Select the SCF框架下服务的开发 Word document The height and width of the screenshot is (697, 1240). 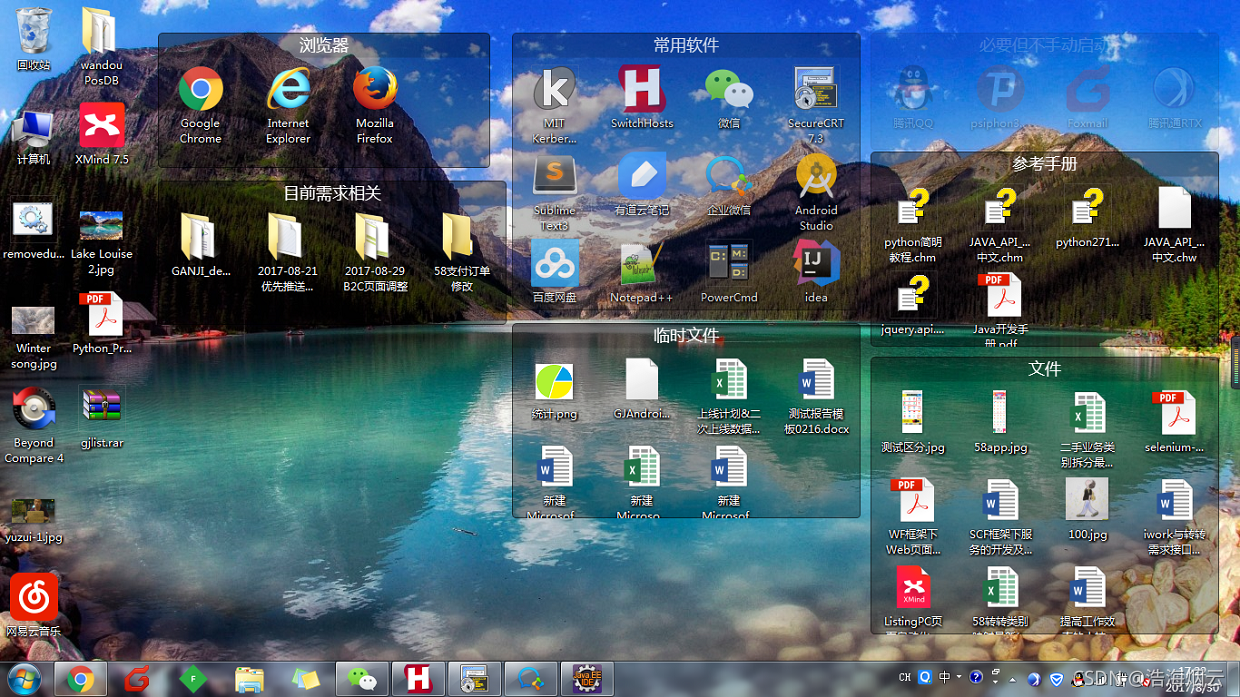click(999, 500)
